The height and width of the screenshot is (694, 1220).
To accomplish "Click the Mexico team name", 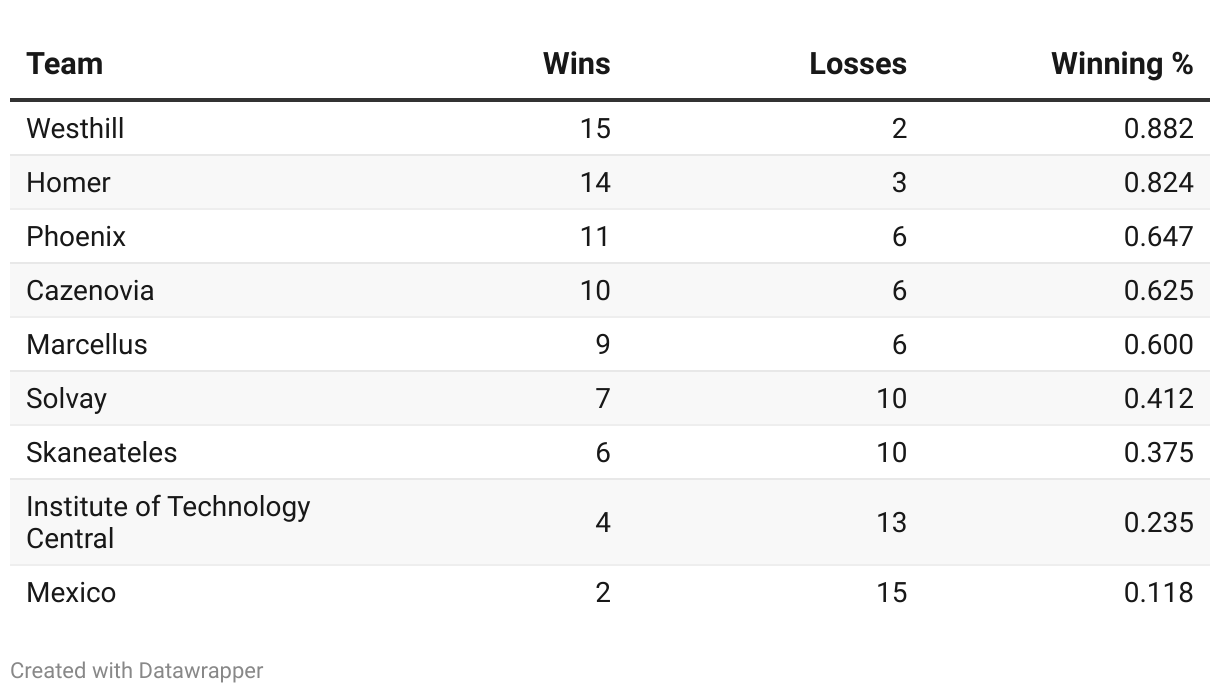I will [x=72, y=592].
